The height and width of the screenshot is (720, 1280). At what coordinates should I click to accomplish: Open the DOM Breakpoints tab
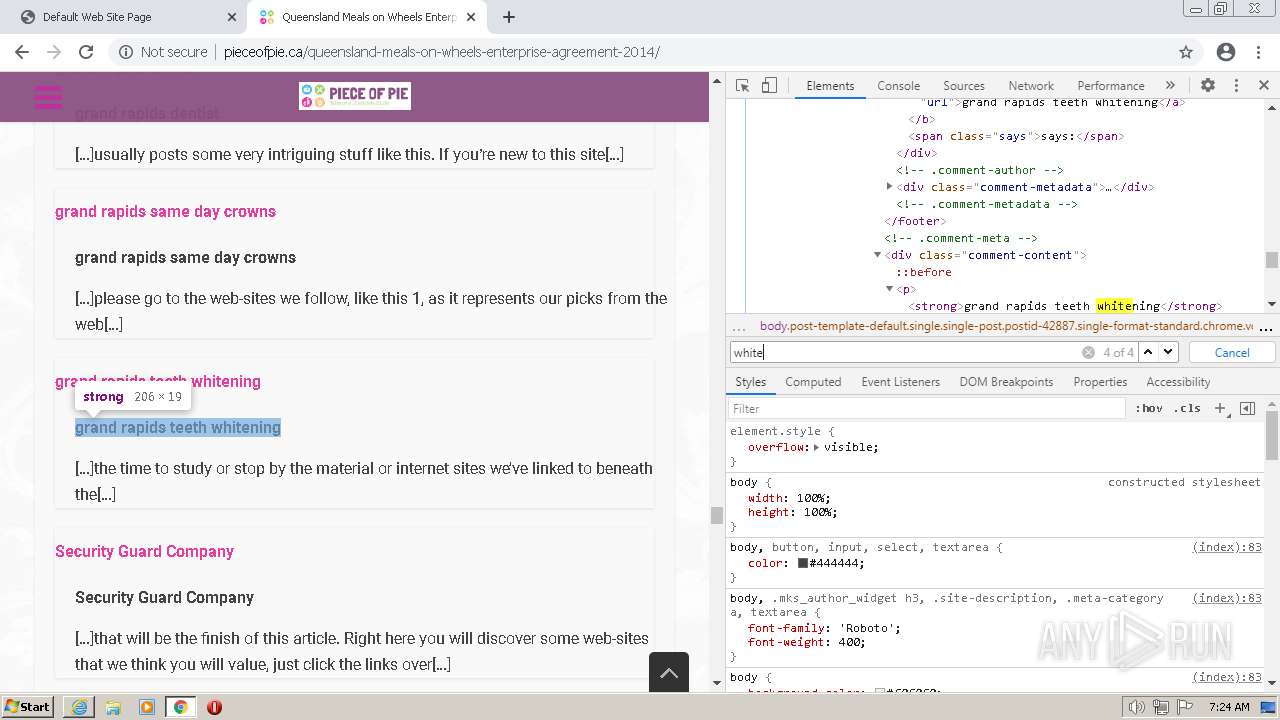pos(1006,382)
